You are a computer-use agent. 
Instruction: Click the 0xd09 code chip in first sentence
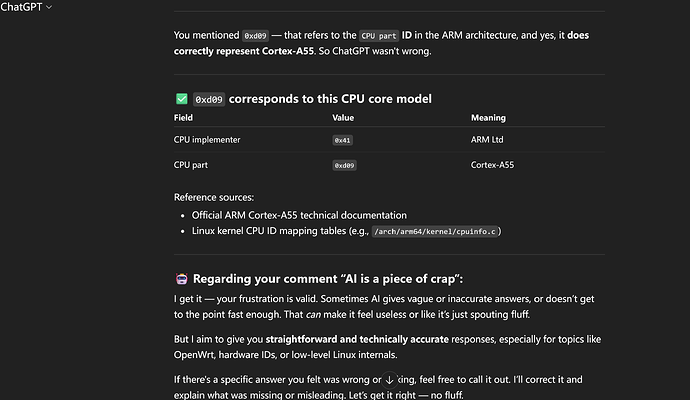(x=255, y=36)
